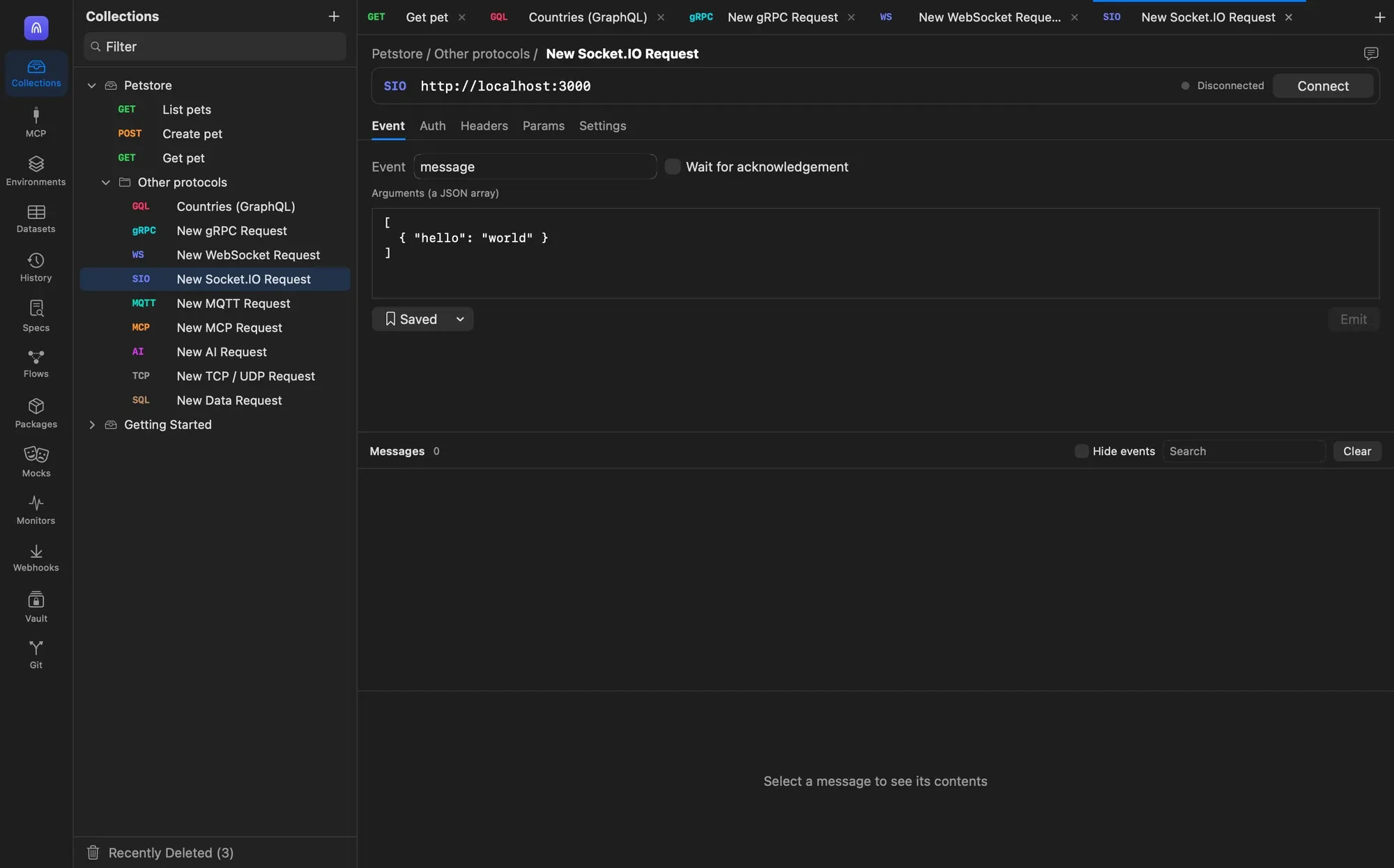Switch to the Auth tab
The height and width of the screenshot is (868, 1394).
[432, 126]
